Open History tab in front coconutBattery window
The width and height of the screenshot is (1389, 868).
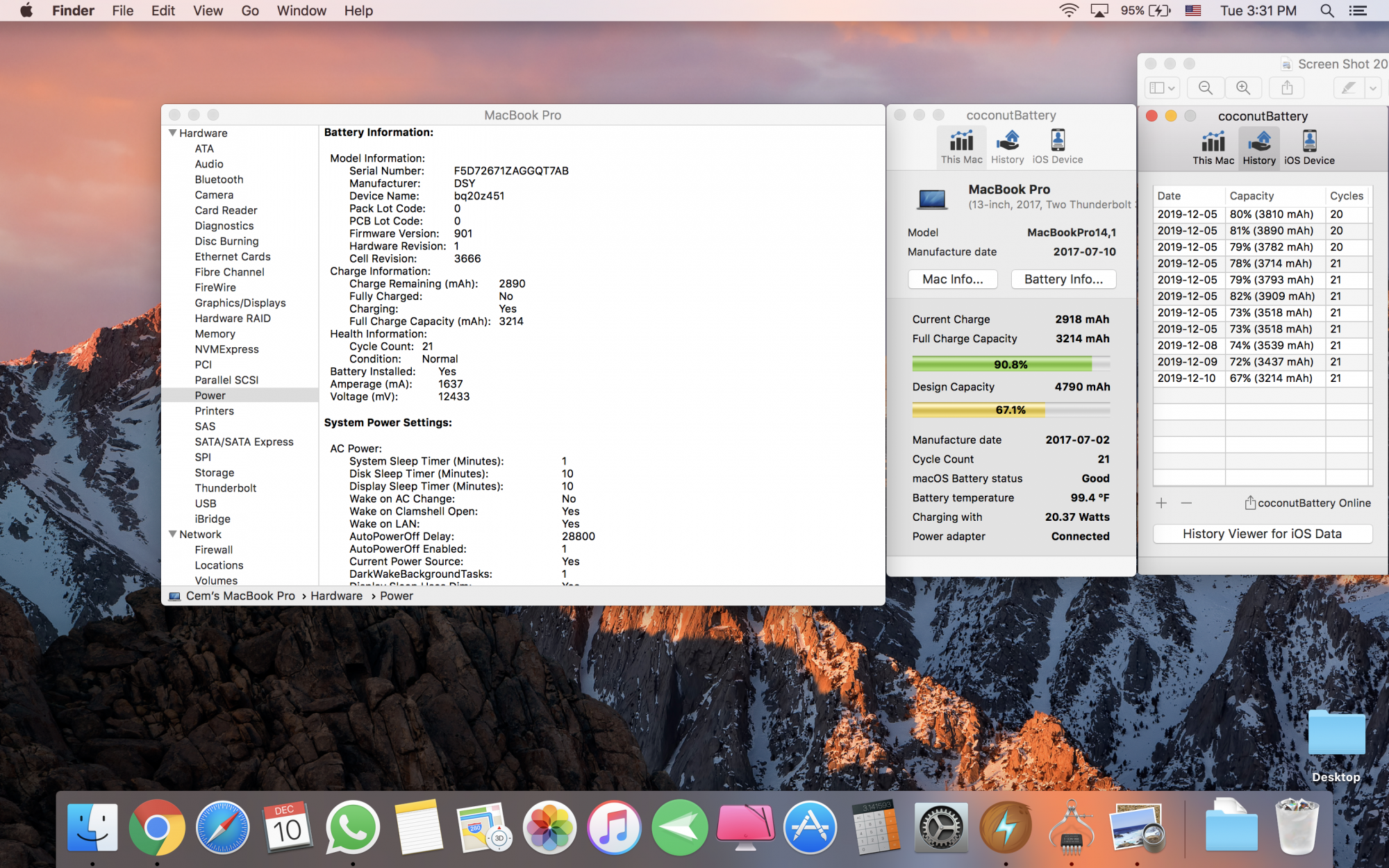(x=1259, y=147)
